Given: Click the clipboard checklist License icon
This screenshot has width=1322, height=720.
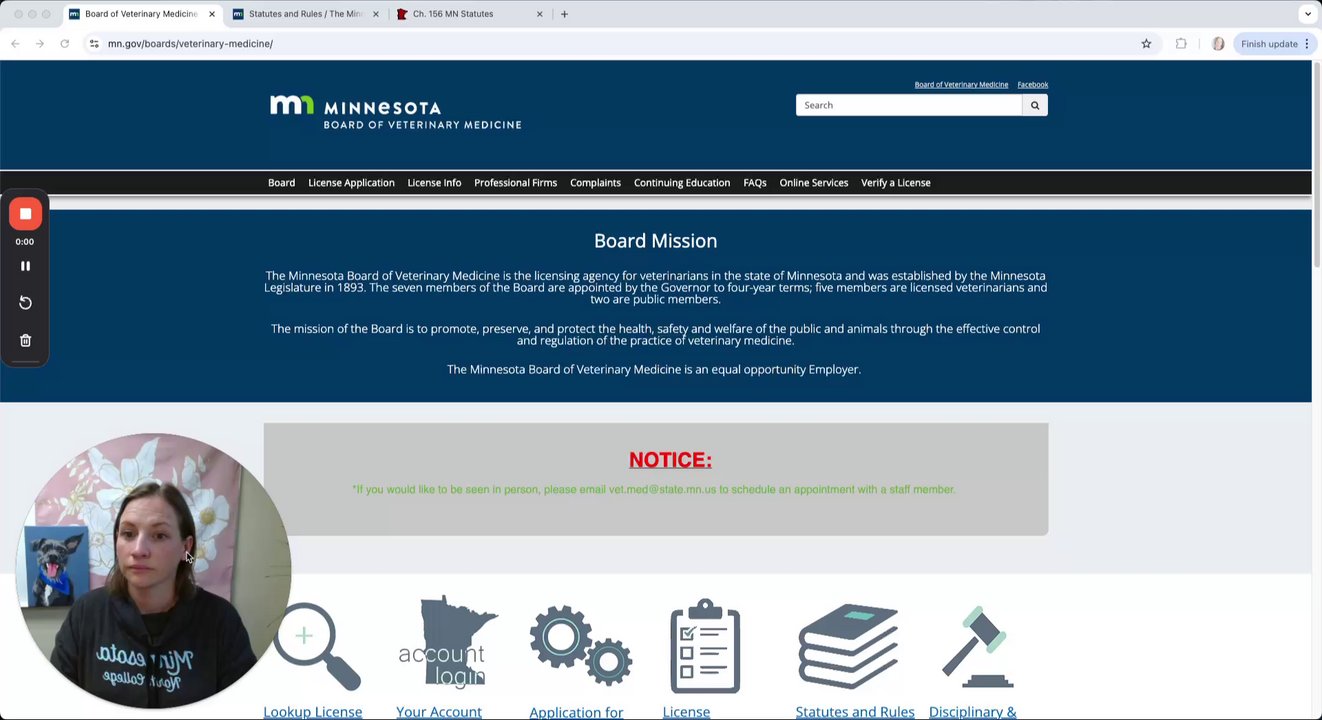Looking at the screenshot, I should 705,646.
